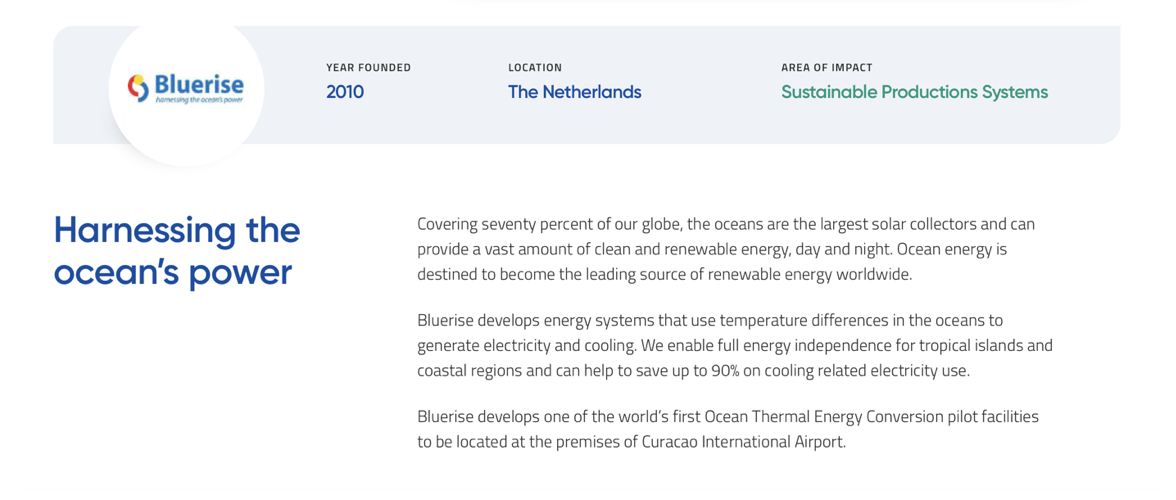Click the YEAR FOUNDED label
The height and width of the screenshot is (500, 1176).
click(x=368, y=68)
